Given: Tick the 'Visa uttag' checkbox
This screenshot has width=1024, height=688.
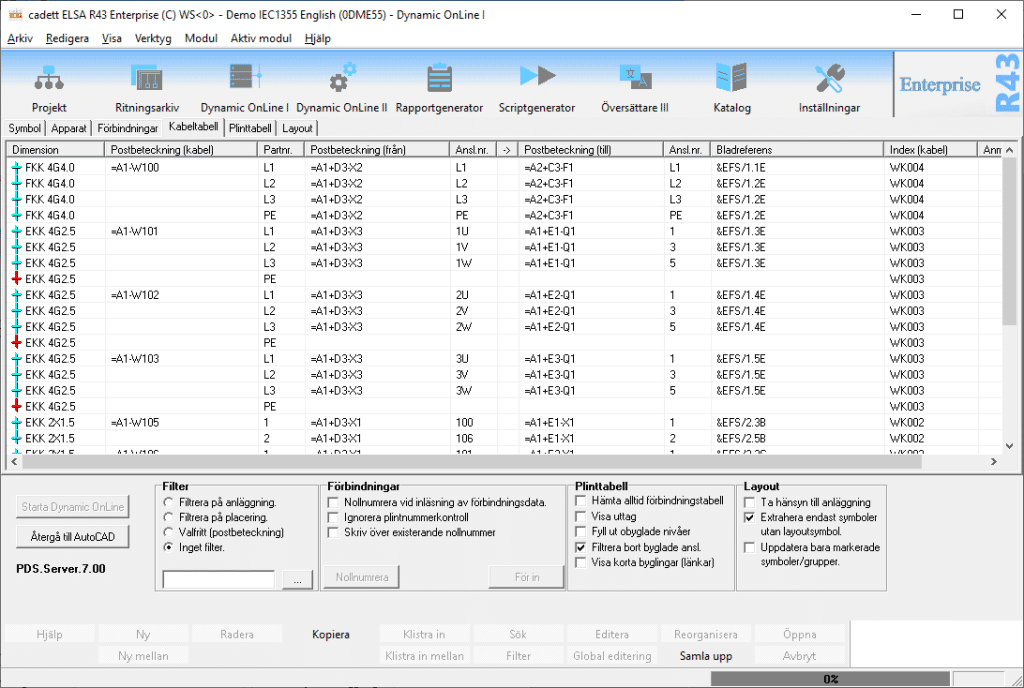Looking at the screenshot, I should coord(582,517).
